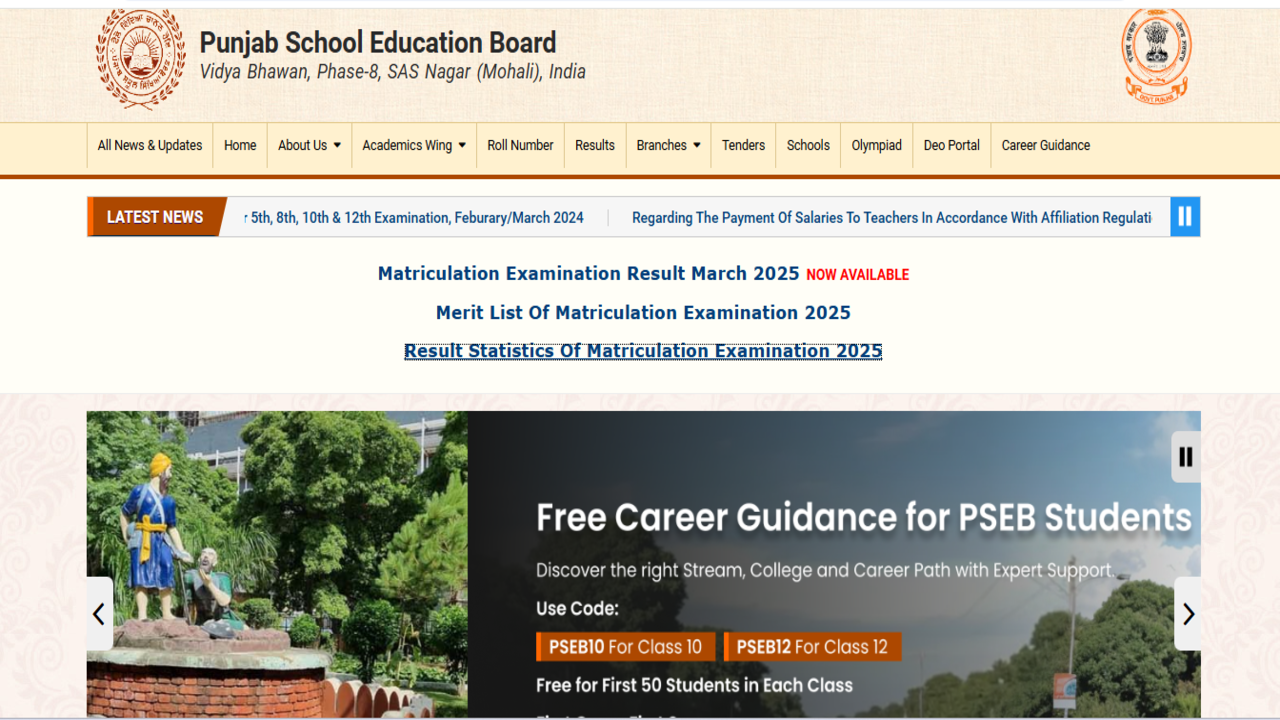Click the 'Use Code:' text in banner
This screenshot has width=1280, height=720.
(x=577, y=608)
